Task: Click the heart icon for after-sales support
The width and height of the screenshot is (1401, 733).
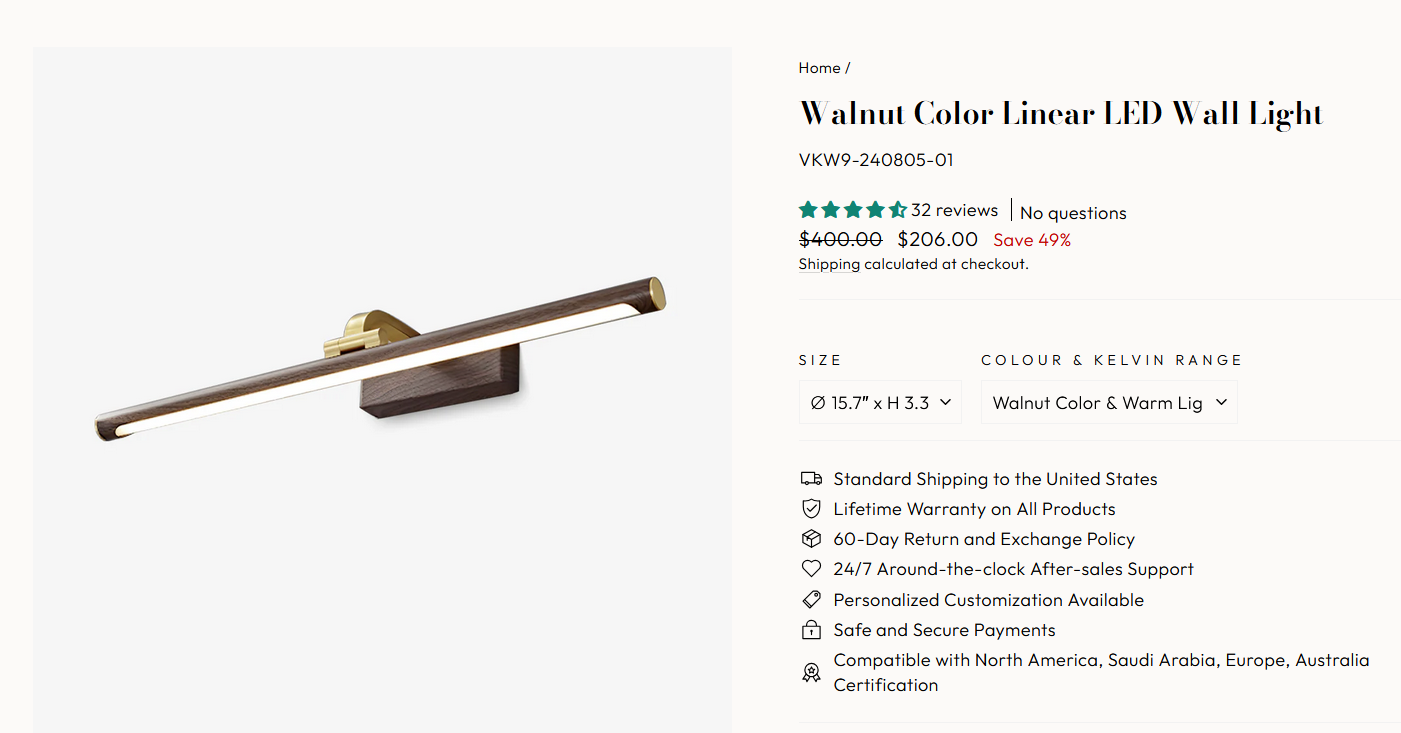Action: coord(811,569)
